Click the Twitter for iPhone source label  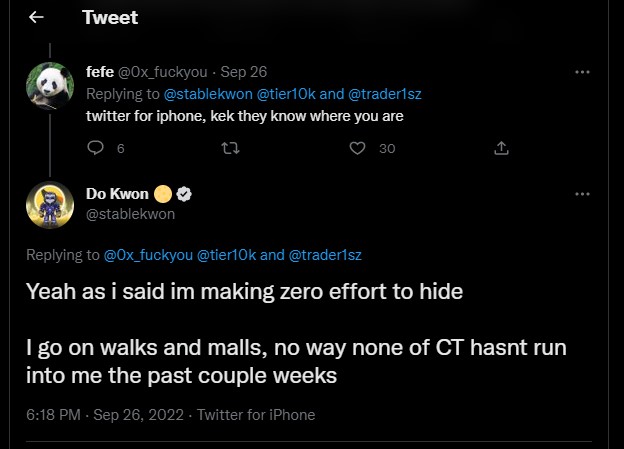coord(256,415)
